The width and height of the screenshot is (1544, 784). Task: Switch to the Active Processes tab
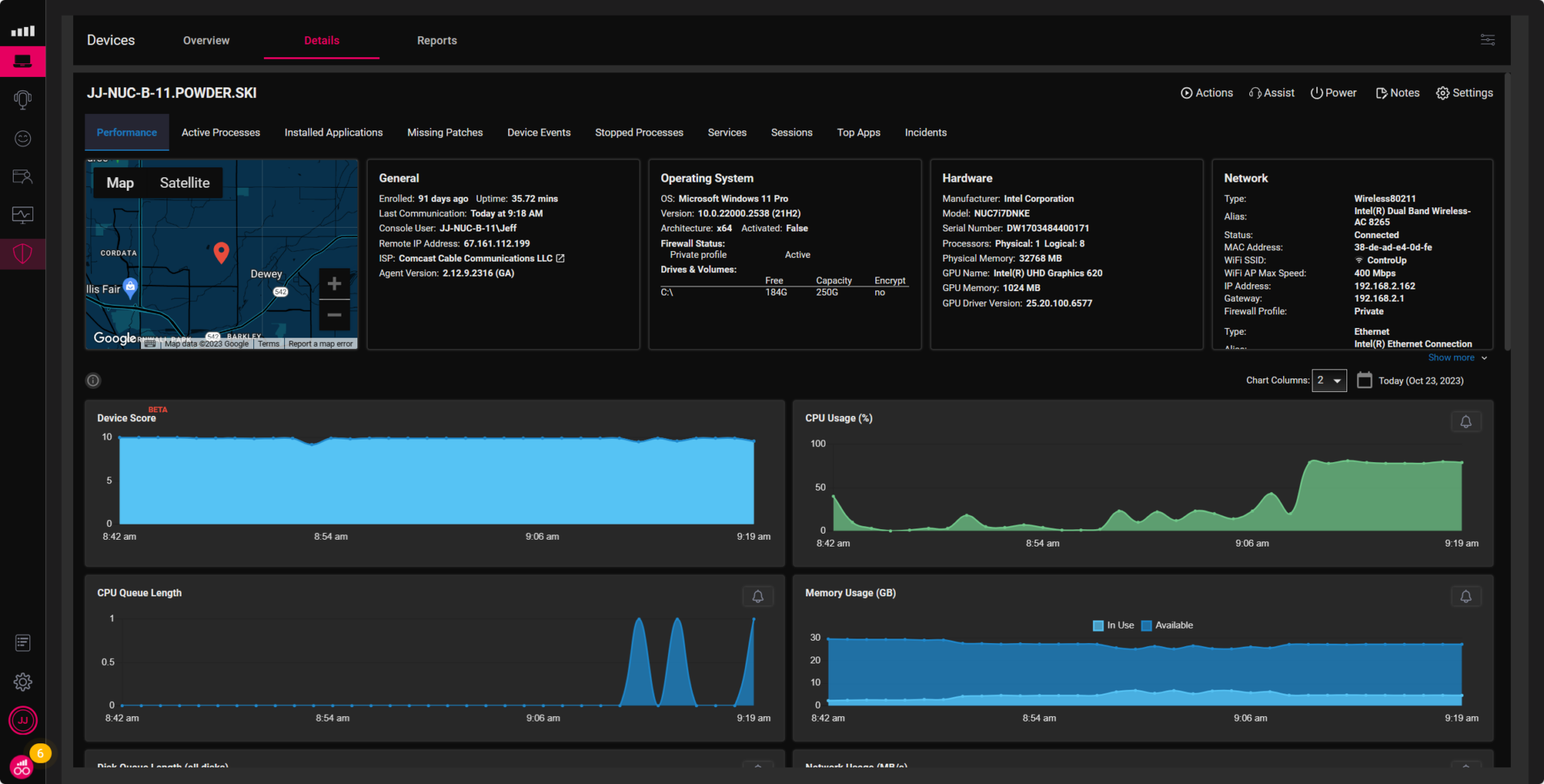[220, 132]
